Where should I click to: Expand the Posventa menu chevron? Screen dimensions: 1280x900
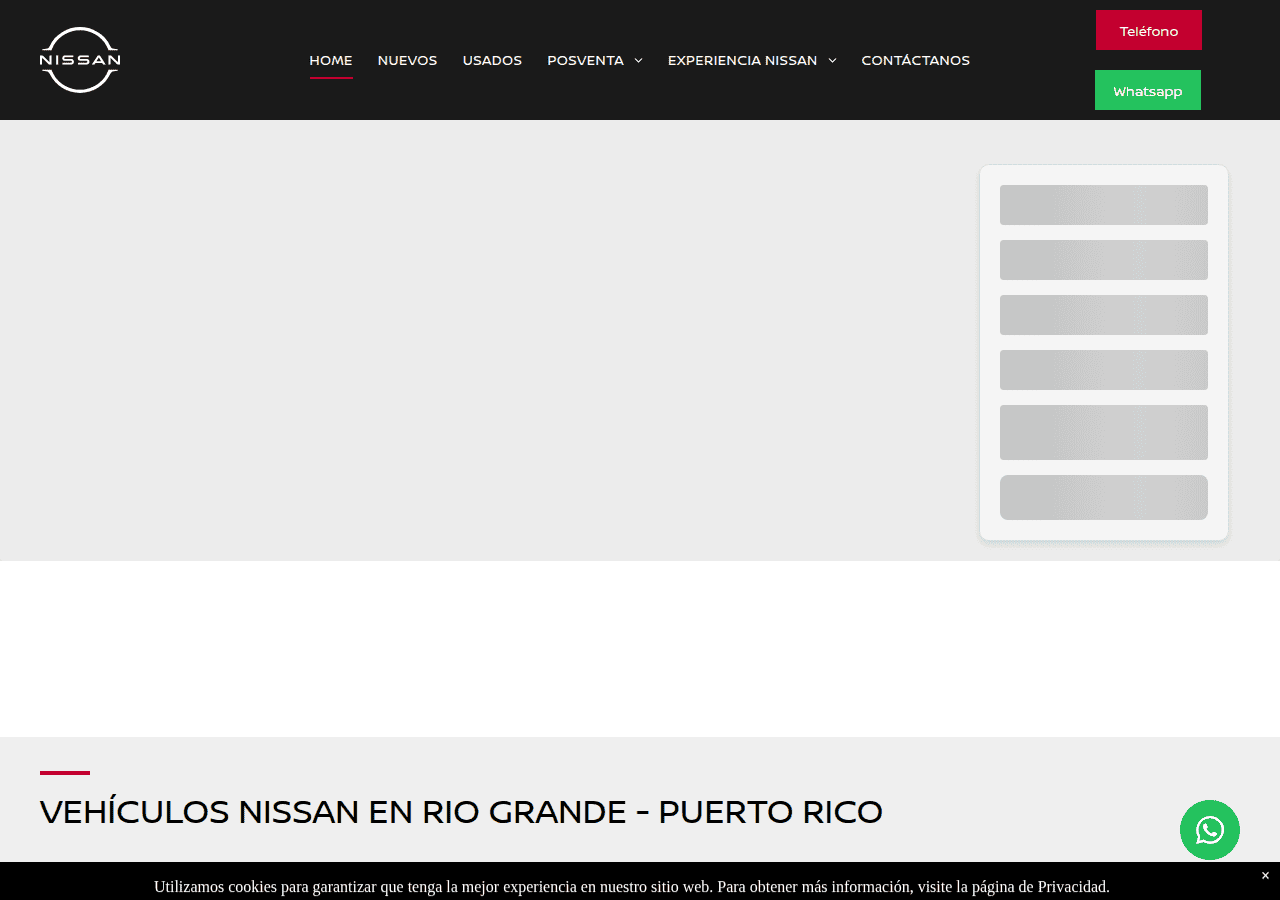point(638,61)
